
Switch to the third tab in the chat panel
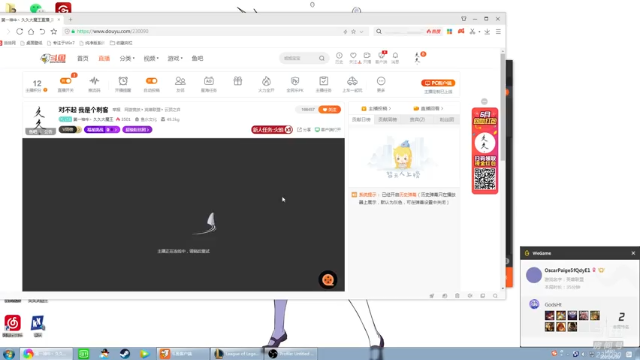[417, 120]
